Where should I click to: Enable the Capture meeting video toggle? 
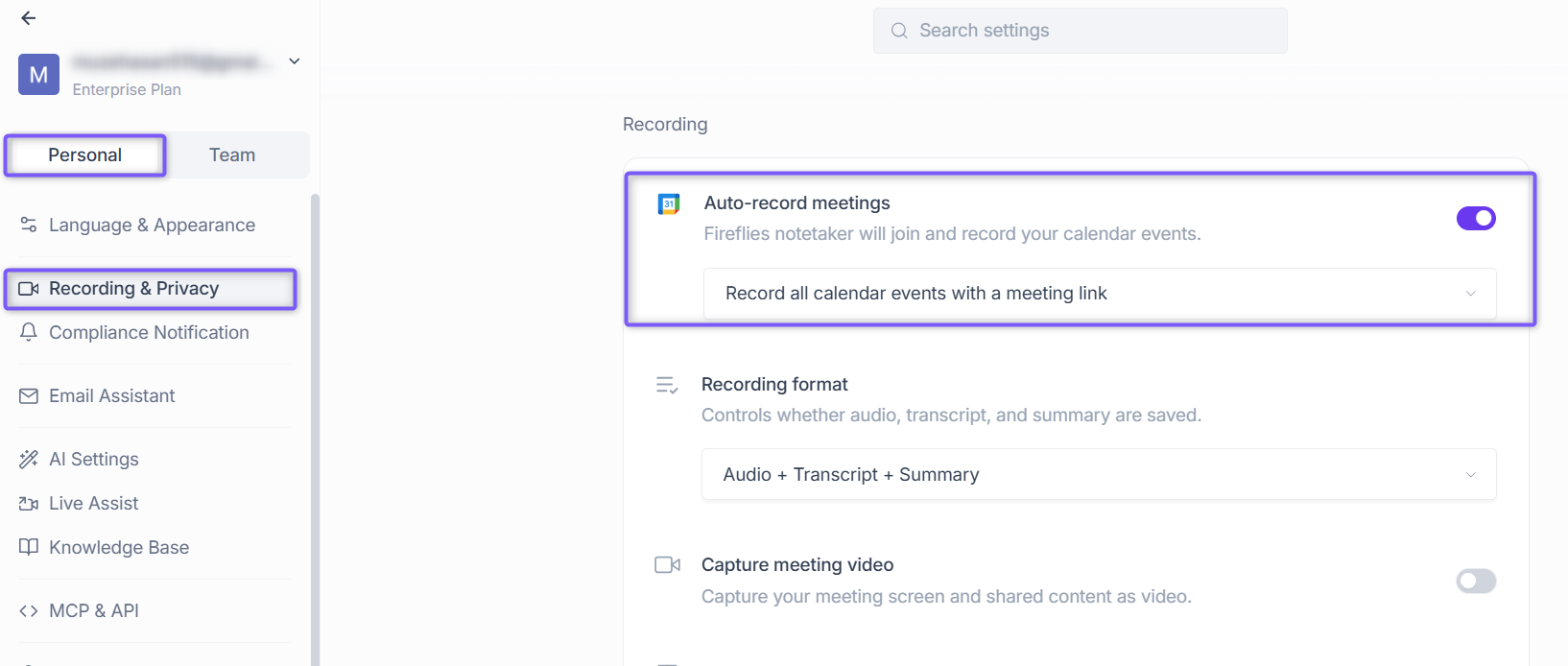[1476, 581]
